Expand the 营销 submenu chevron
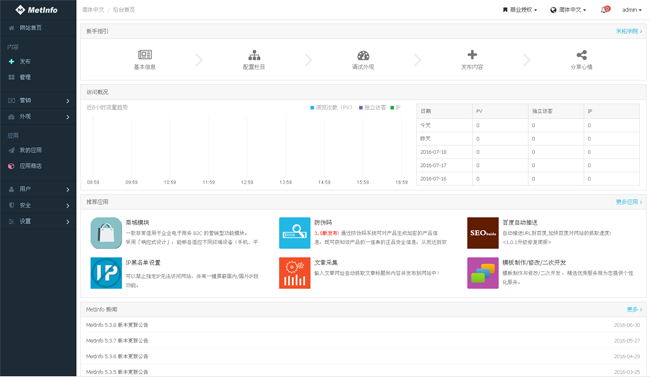This screenshot has height=377, width=650. (x=68, y=101)
